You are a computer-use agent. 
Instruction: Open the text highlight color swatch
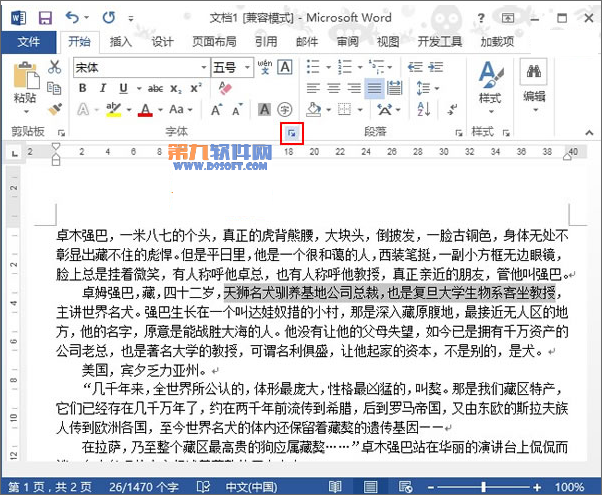[x=114, y=110]
